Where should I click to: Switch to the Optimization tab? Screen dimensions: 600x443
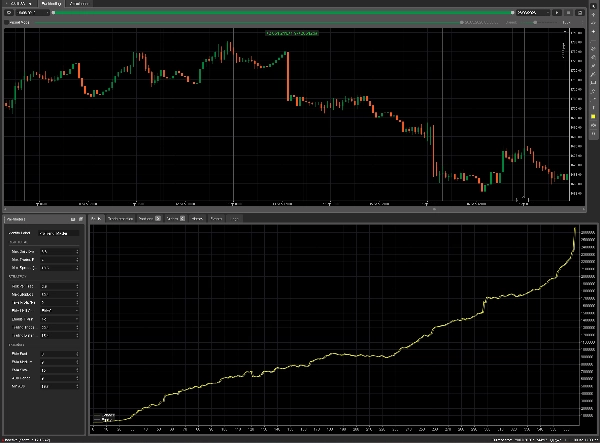coord(79,3)
